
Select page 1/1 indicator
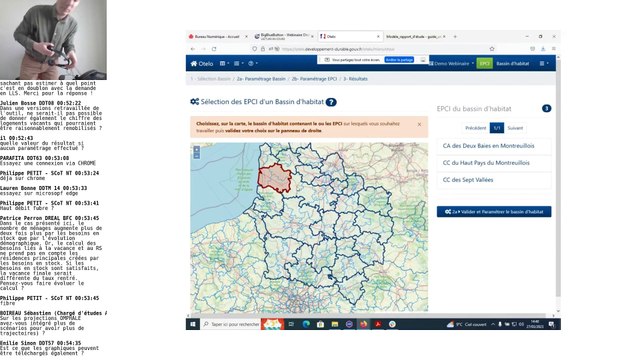point(497,128)
